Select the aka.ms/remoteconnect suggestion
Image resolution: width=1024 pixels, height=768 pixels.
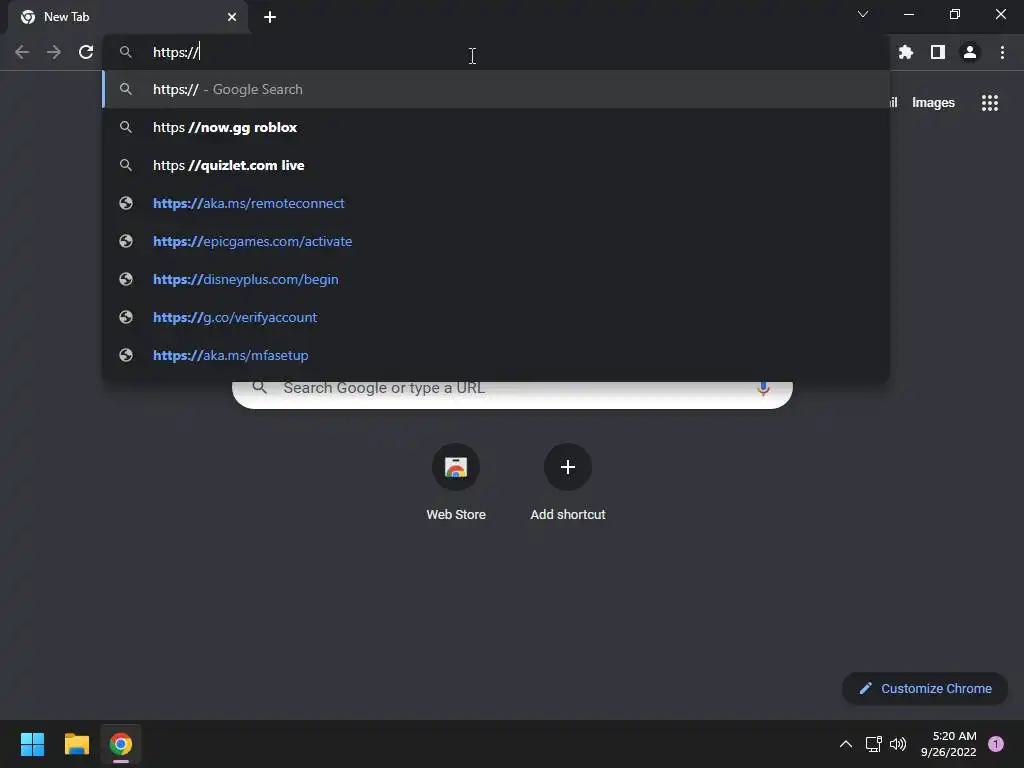click(496, 203)
